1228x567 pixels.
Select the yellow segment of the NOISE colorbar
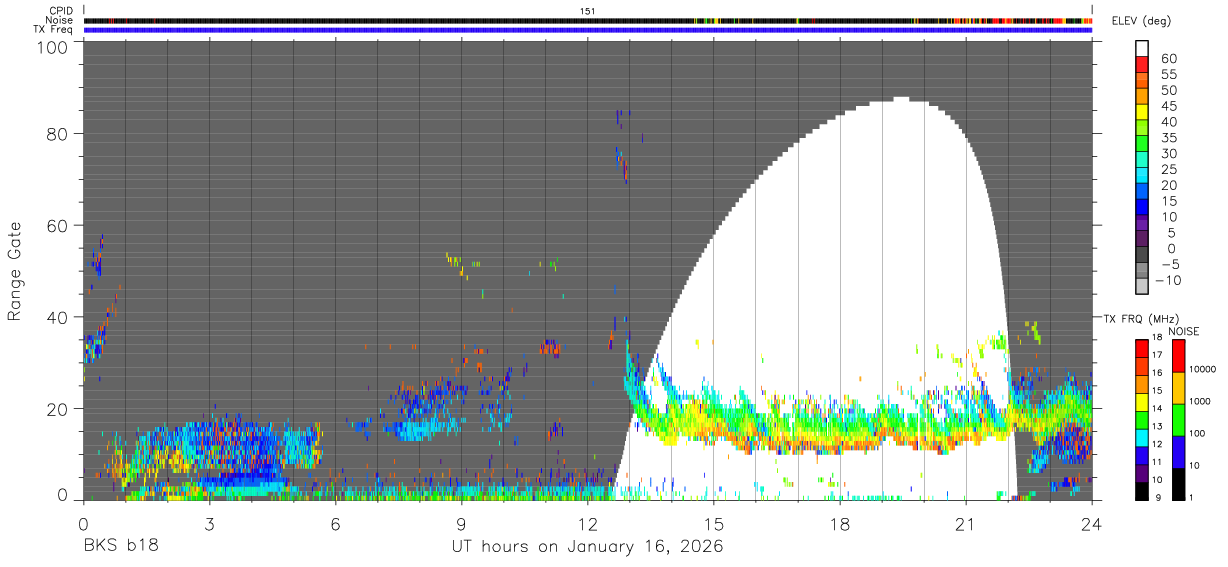tap(1179, 388)
